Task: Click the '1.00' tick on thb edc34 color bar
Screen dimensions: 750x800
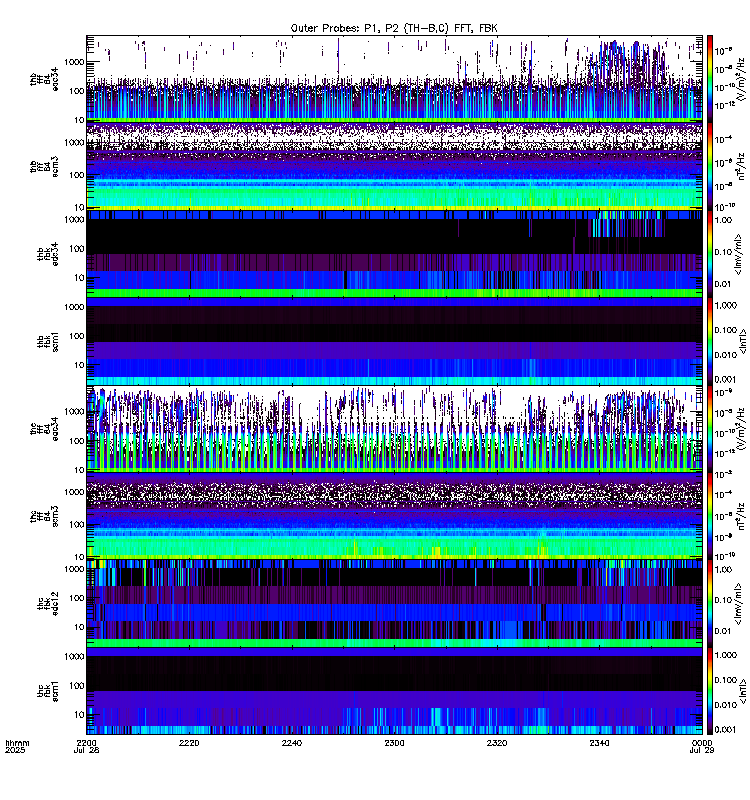Action: (723, 220)
